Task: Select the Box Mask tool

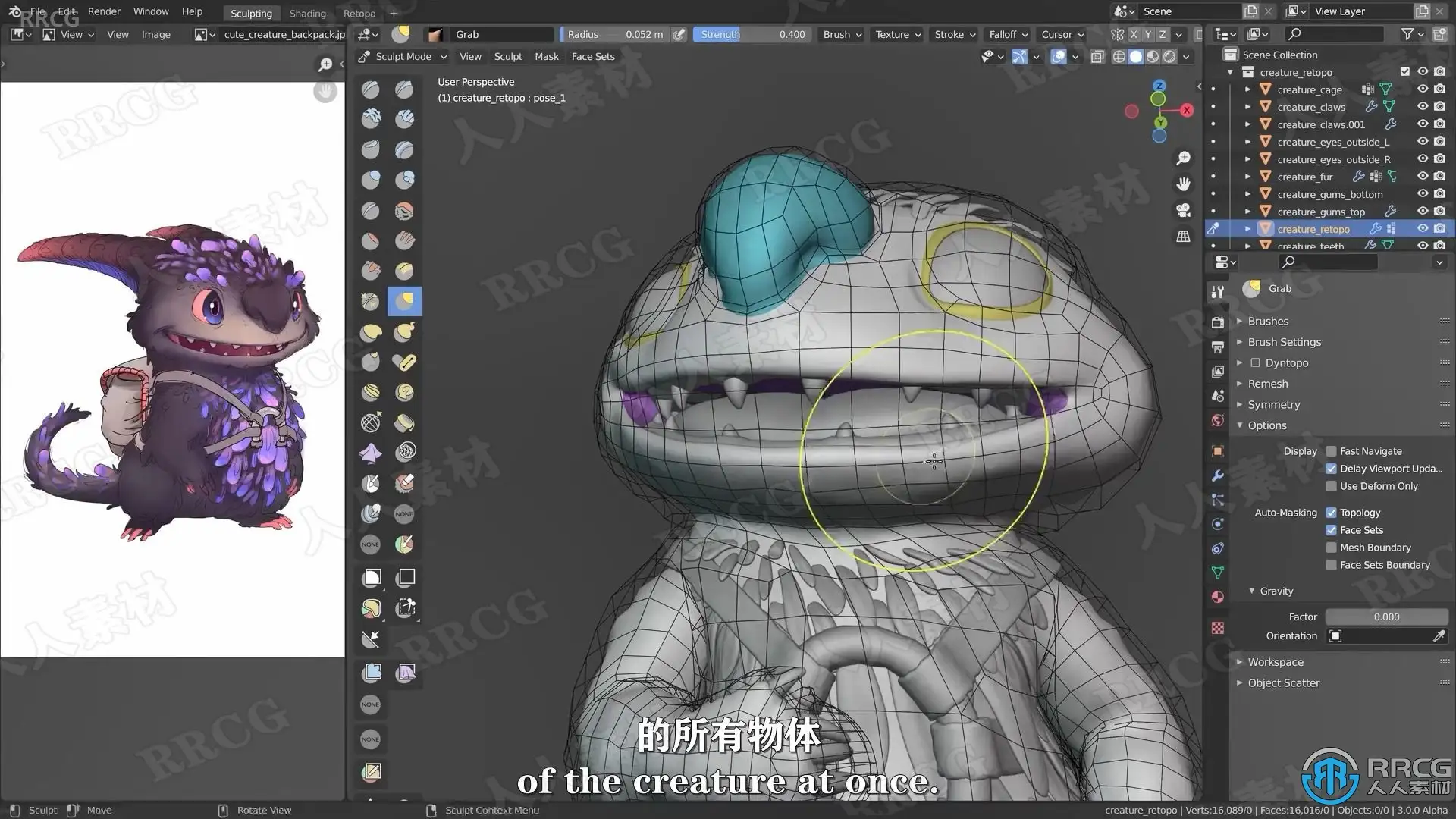Action: click(x=371, y=578)
